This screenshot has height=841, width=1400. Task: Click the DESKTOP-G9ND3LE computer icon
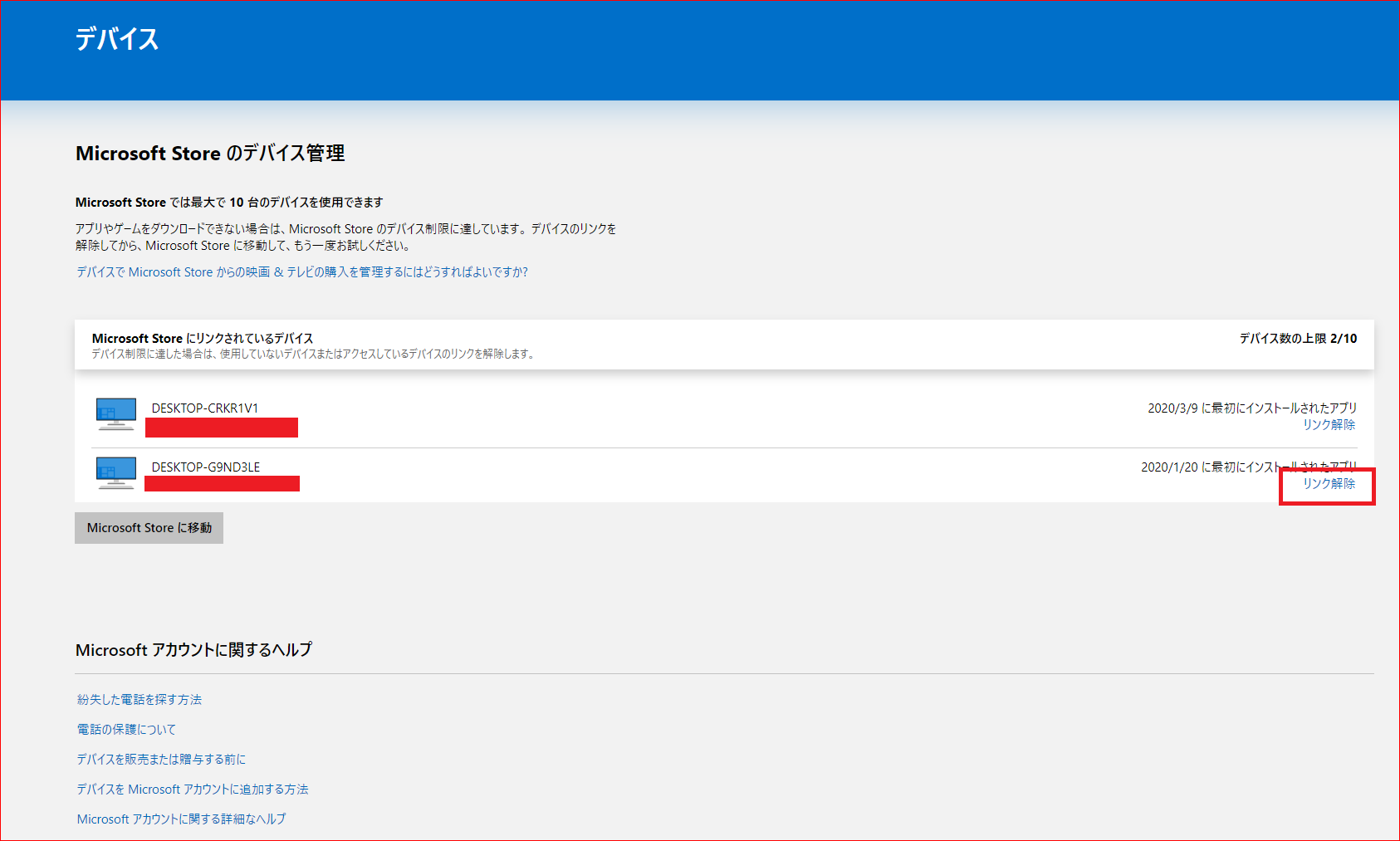click(116, 472)
